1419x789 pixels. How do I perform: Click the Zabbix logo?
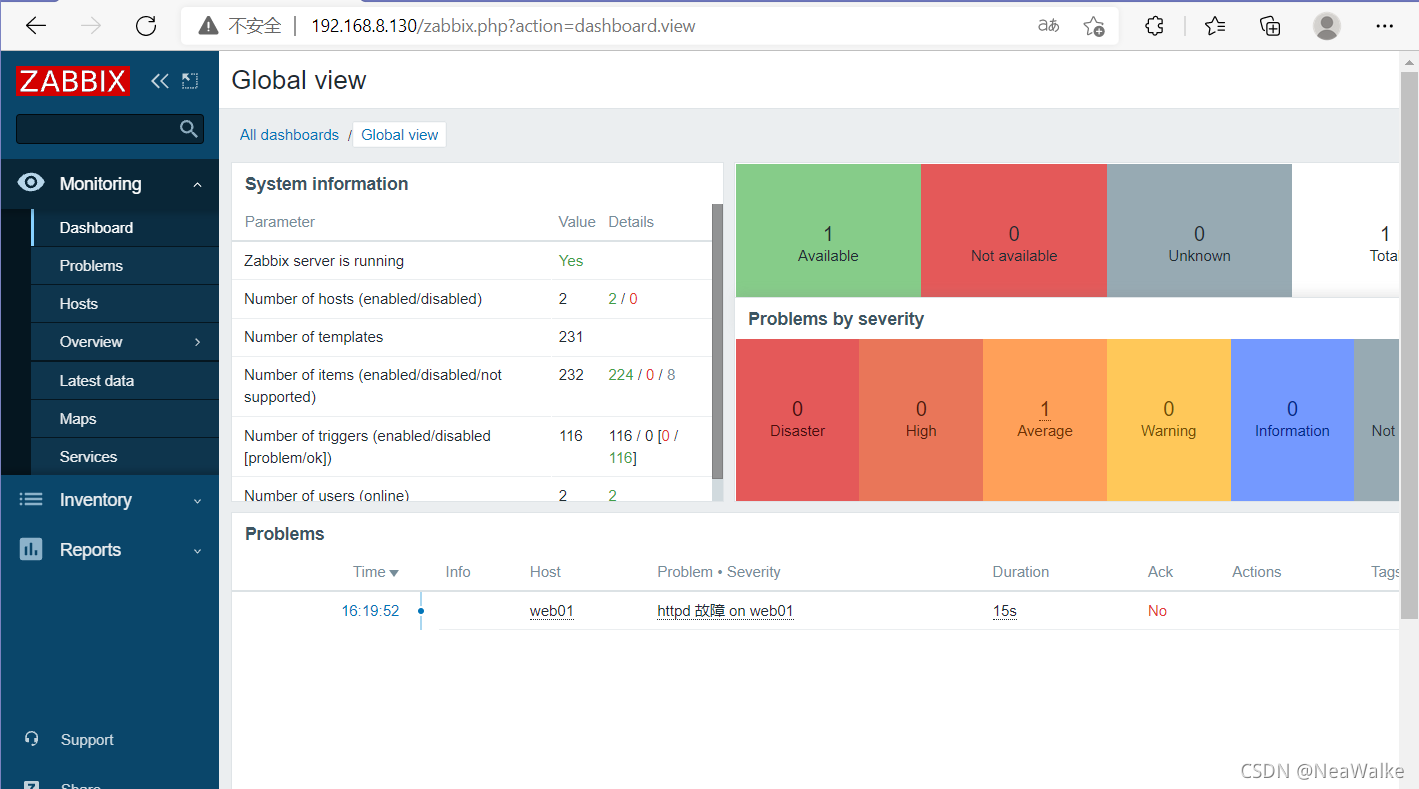click(x=72, y=81)
